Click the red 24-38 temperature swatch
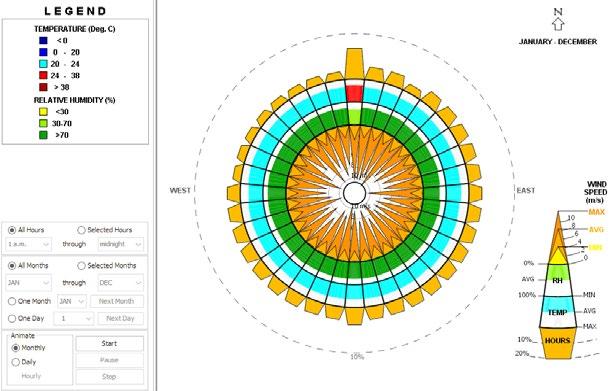The width and height of the screenshot is (612, 391). 43,76
